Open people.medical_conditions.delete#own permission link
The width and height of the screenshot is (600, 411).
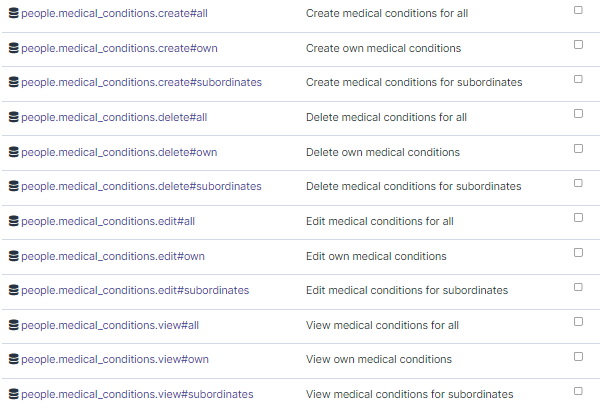pos(119,152)
